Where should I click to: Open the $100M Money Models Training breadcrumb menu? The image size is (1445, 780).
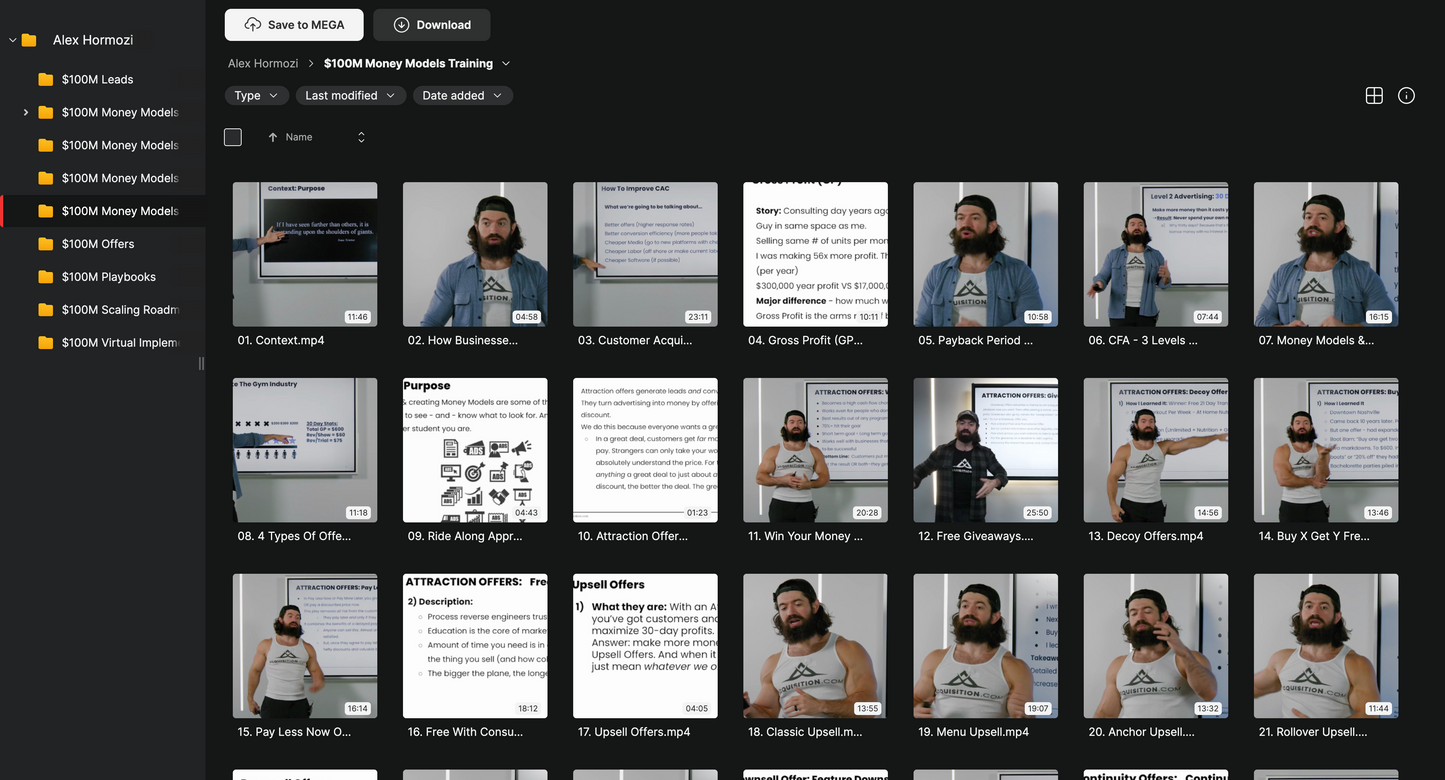pos(506,64)
